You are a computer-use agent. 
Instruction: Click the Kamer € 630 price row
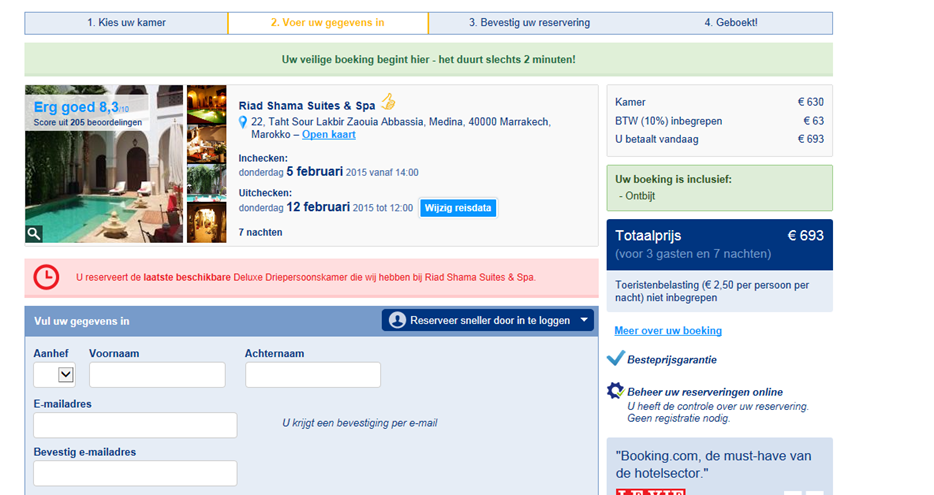720,102
